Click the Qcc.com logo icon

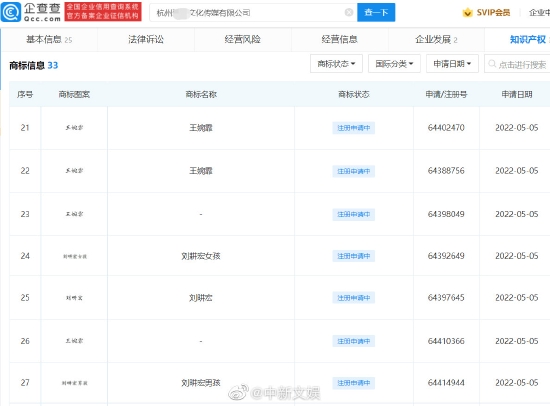(11, 12)
